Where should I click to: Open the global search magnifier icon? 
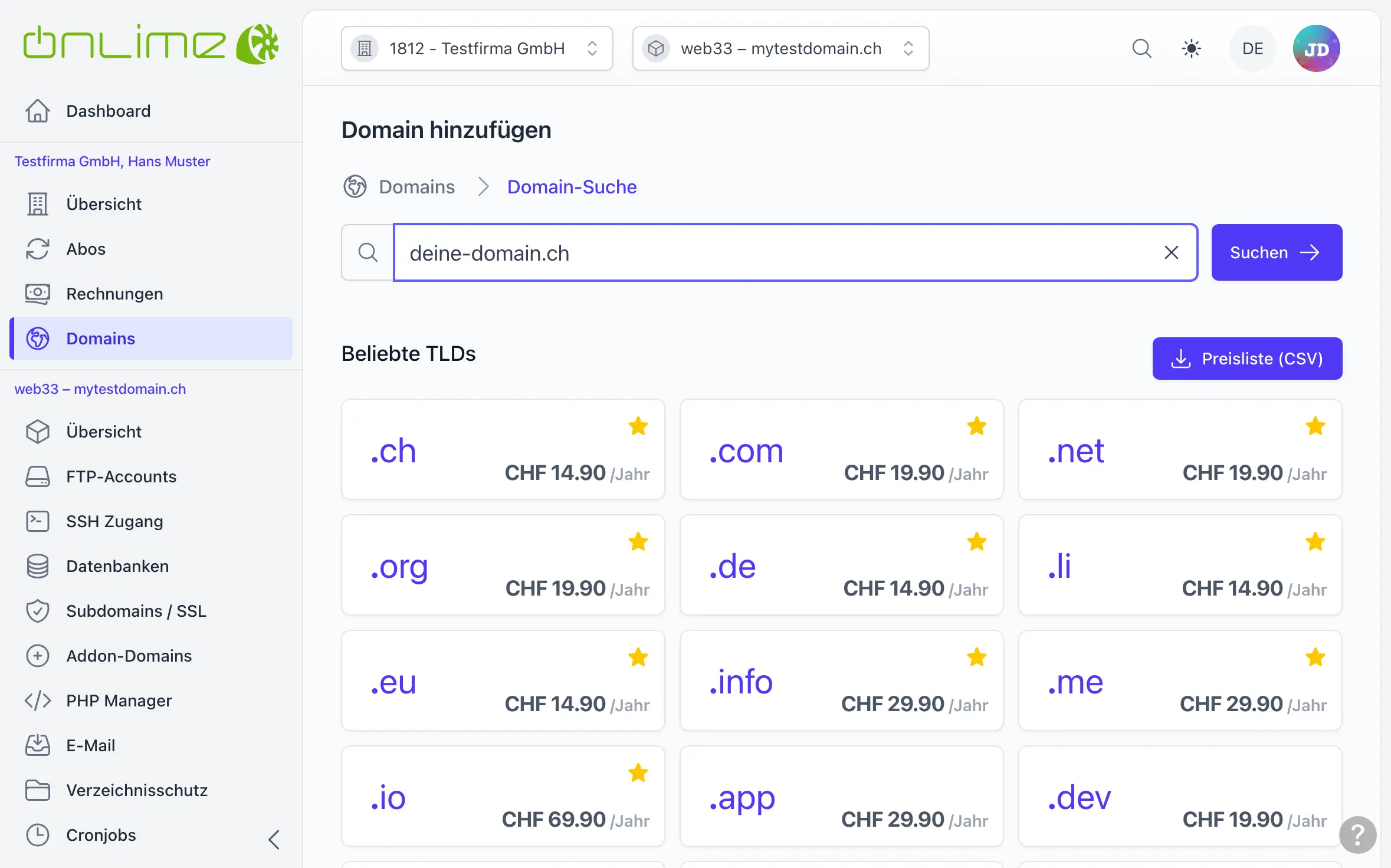[x=1141, y=48]
